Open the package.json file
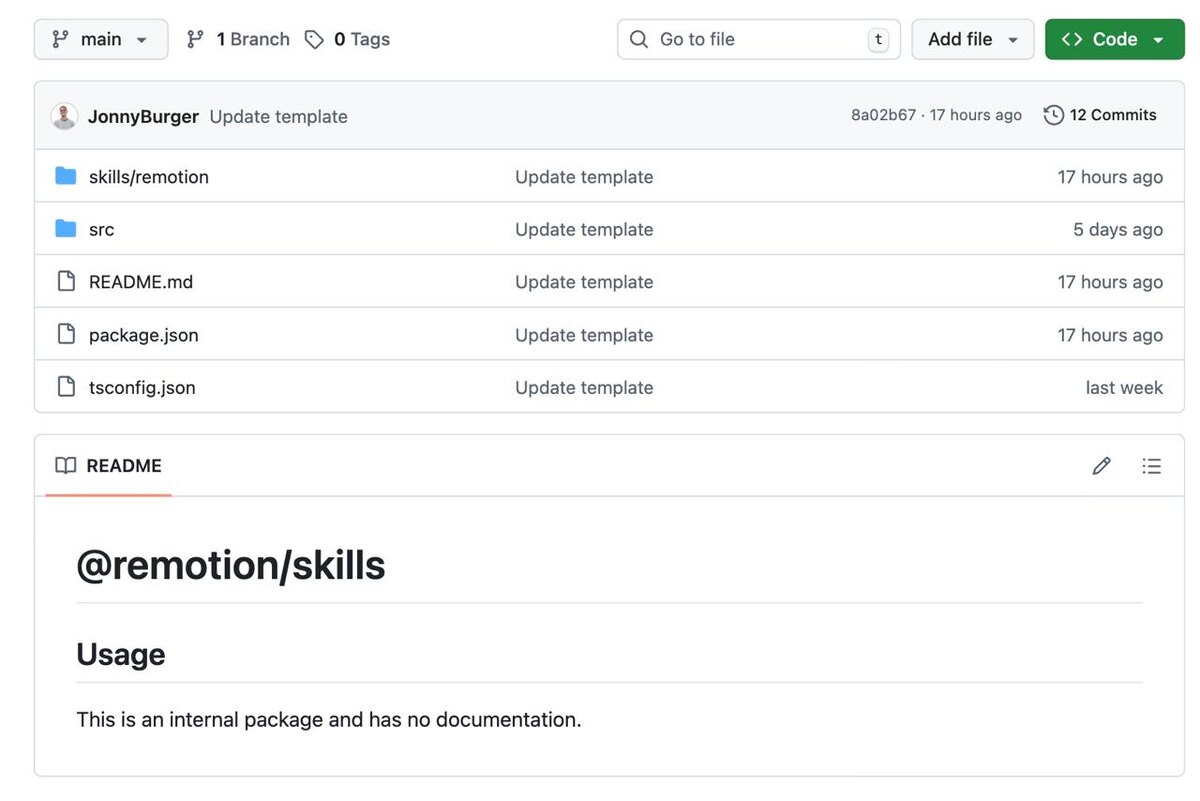 coord(143,335)
